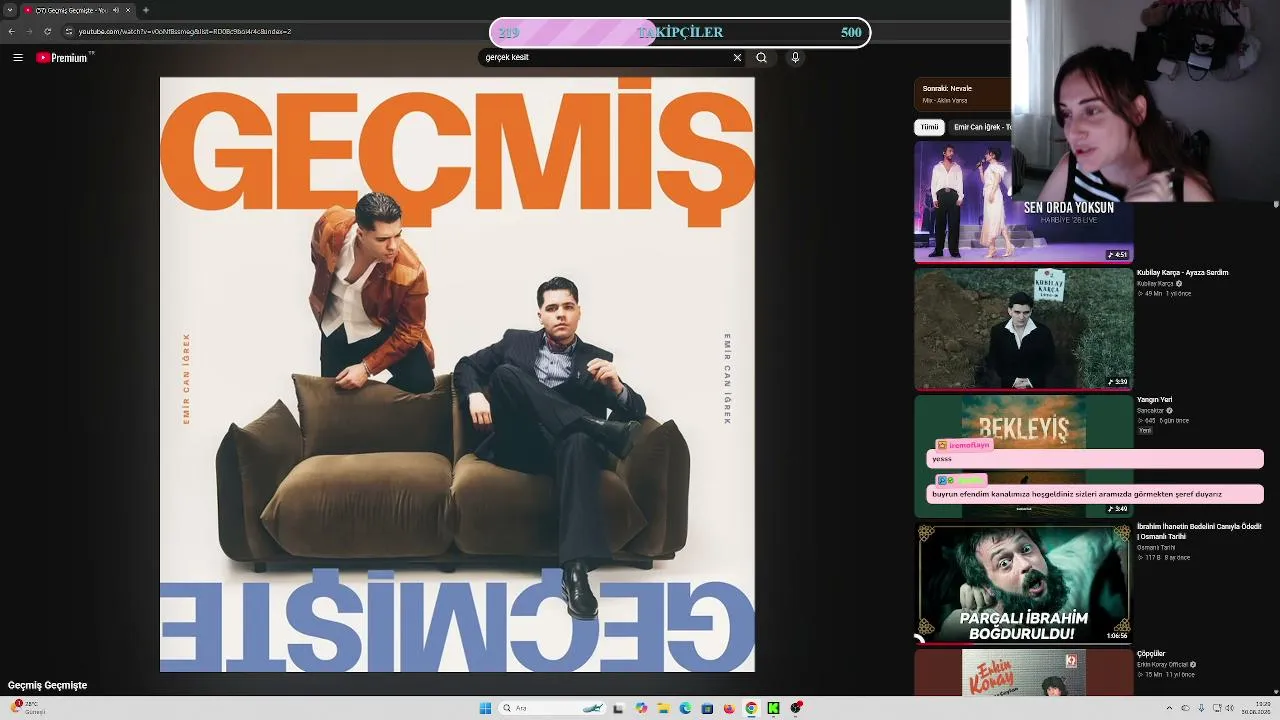This screenshot has height=720, width=1280.
Task: Open Firefox from the taskbar
Action: (729, 708)
